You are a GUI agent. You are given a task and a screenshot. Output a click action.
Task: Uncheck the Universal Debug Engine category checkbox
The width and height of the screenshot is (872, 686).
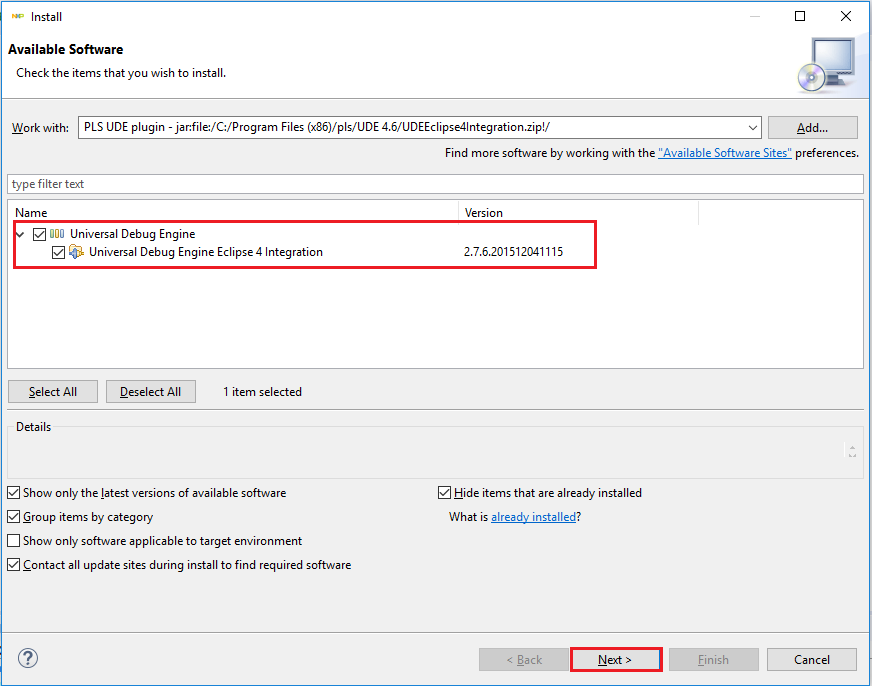39,234
